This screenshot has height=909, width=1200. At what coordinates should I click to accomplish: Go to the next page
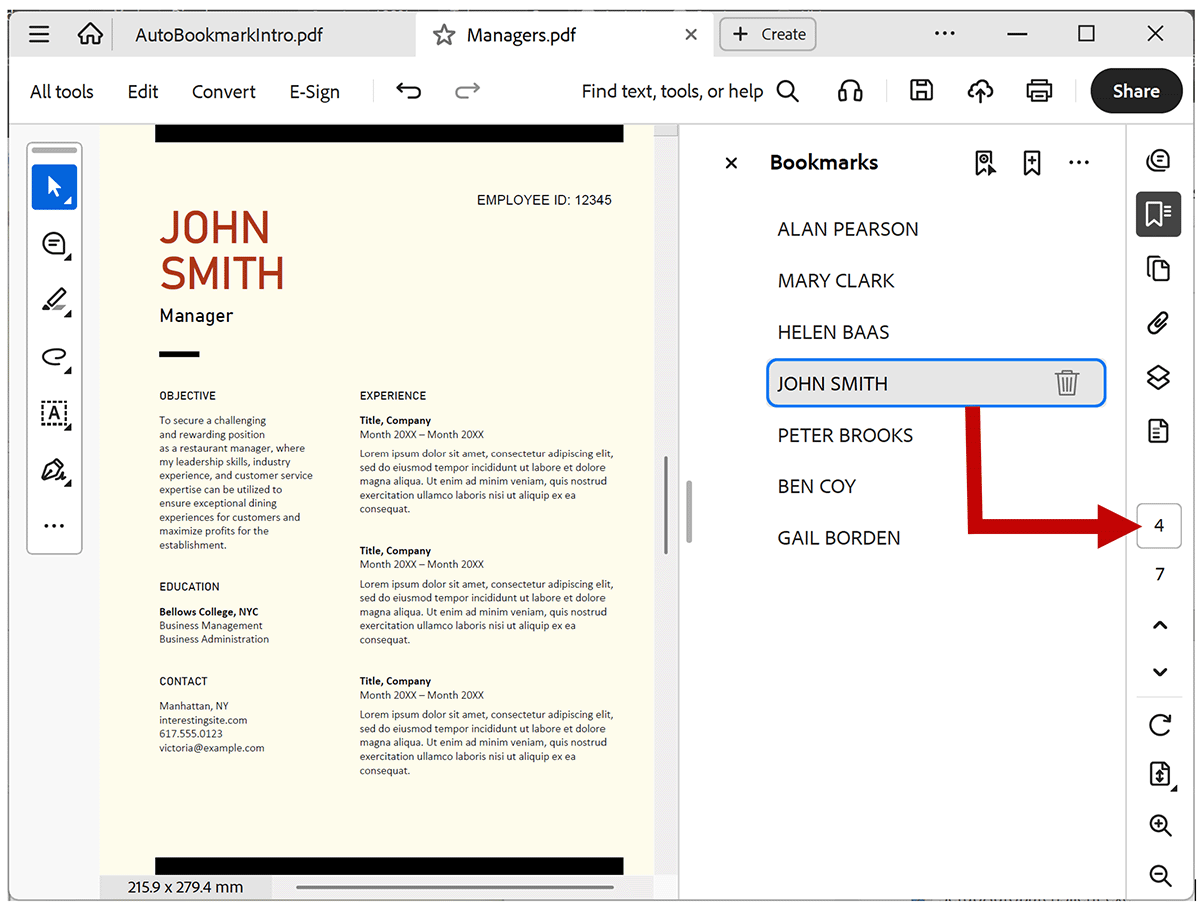tap(1160, 672)
